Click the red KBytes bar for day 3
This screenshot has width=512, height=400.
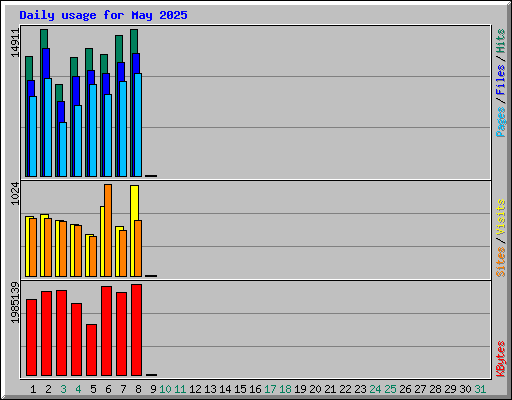[x=61, y=333]
